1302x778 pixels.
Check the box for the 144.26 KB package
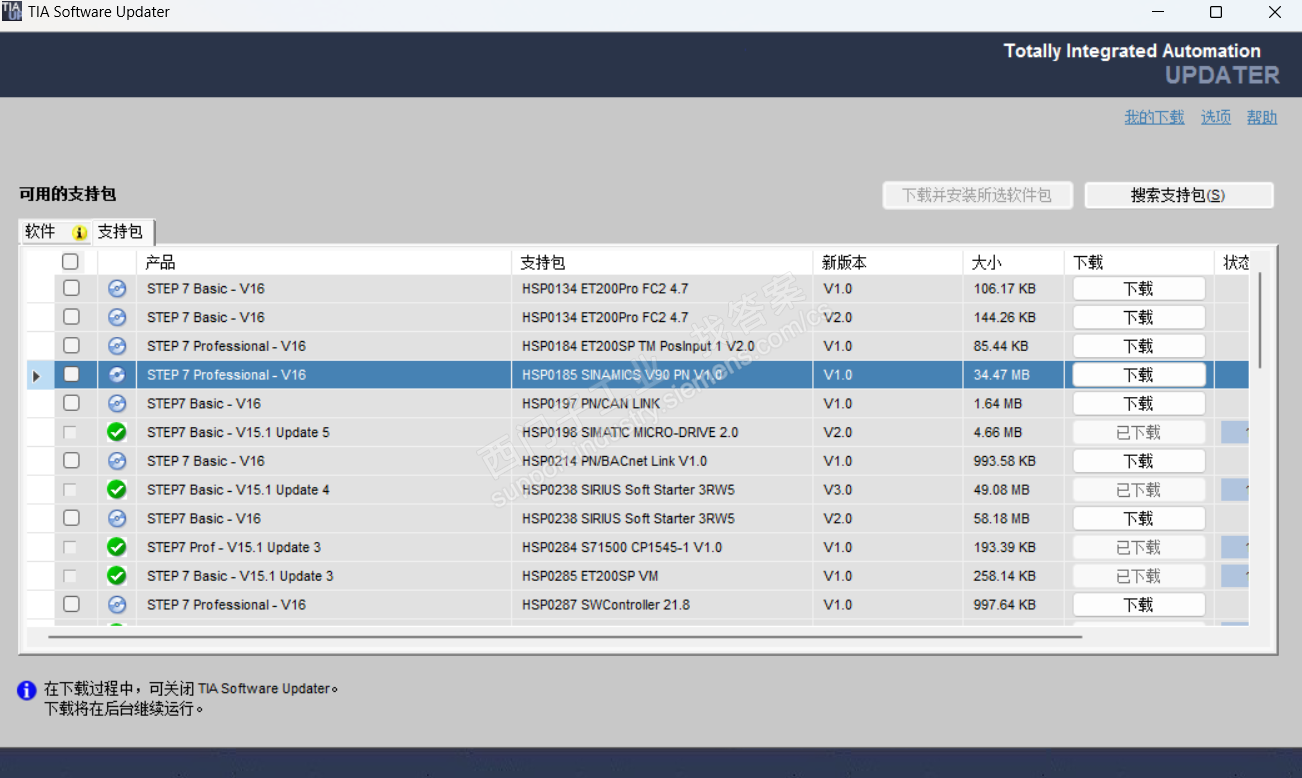click(71, 317)
